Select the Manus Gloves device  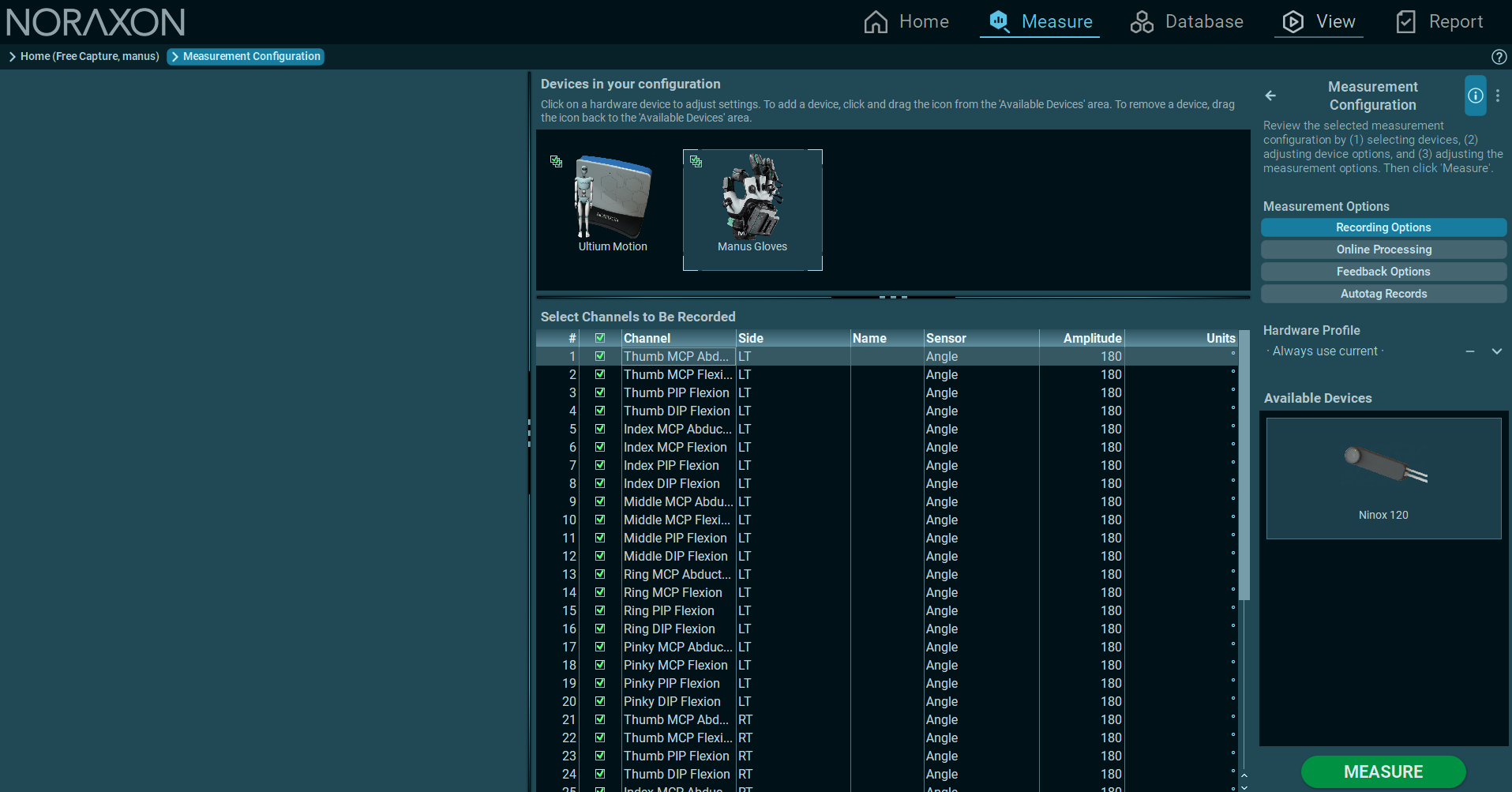coord(752,210)
